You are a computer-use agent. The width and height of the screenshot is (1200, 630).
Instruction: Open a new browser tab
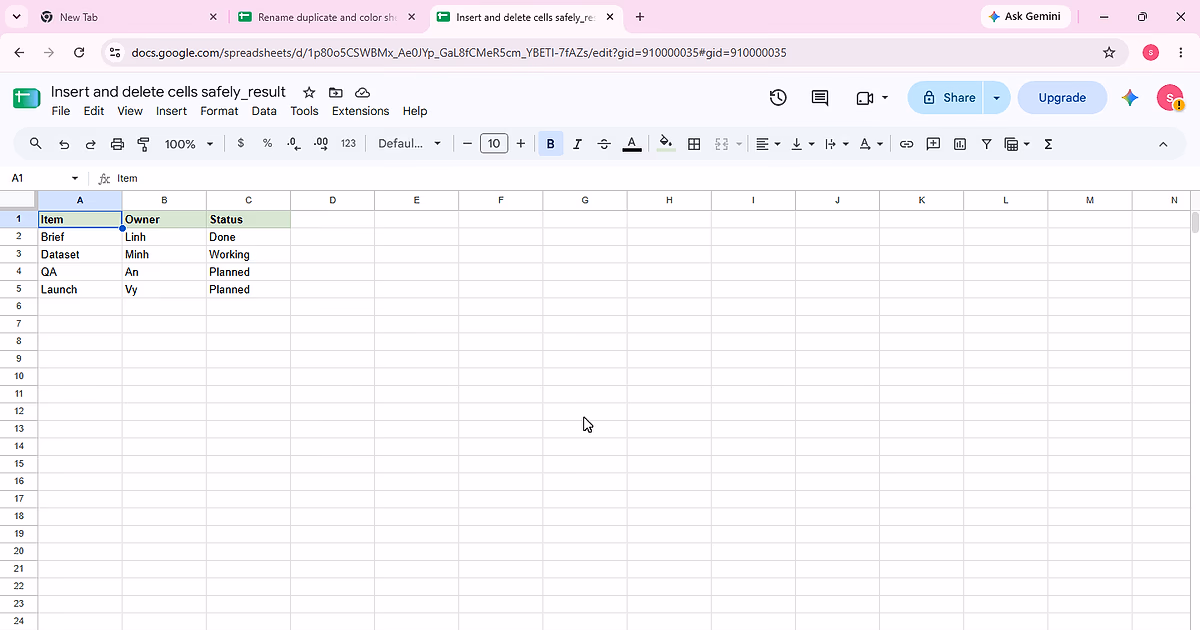point(640,17)
